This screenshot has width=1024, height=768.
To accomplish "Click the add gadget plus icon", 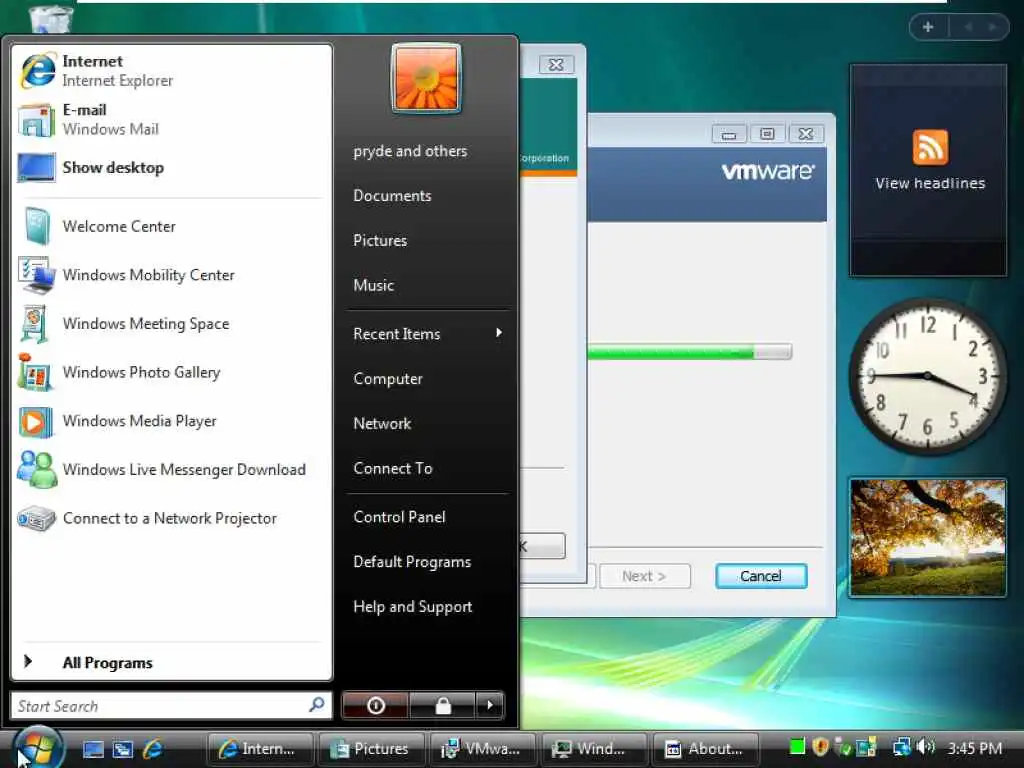I will [x=928, y=27].
